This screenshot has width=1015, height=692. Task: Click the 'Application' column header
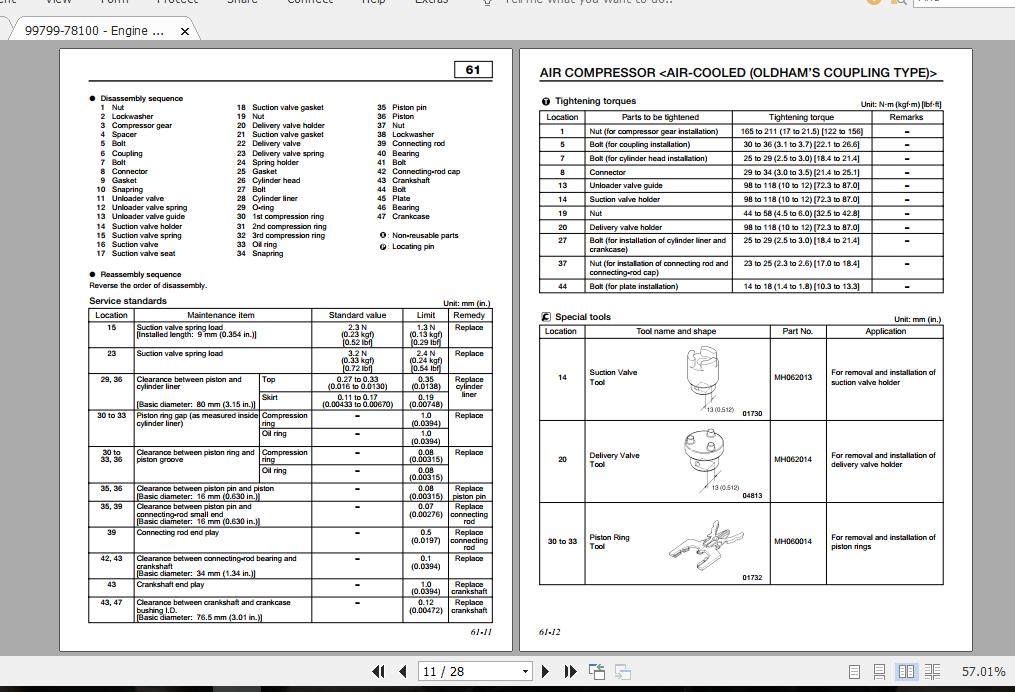click(886, 331)
